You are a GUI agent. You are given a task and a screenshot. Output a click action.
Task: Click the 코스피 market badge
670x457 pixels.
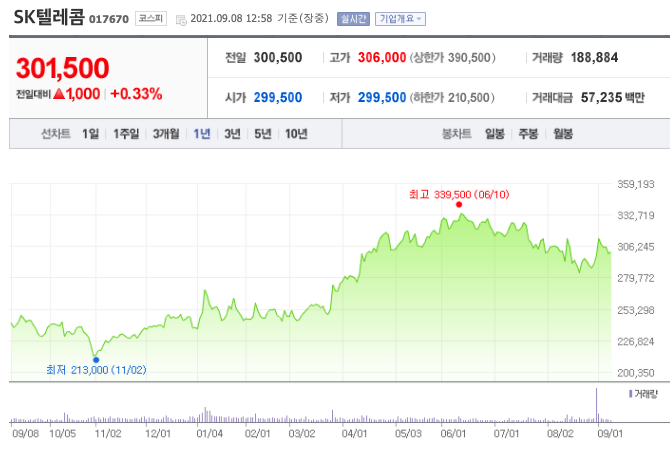[151, 18]
